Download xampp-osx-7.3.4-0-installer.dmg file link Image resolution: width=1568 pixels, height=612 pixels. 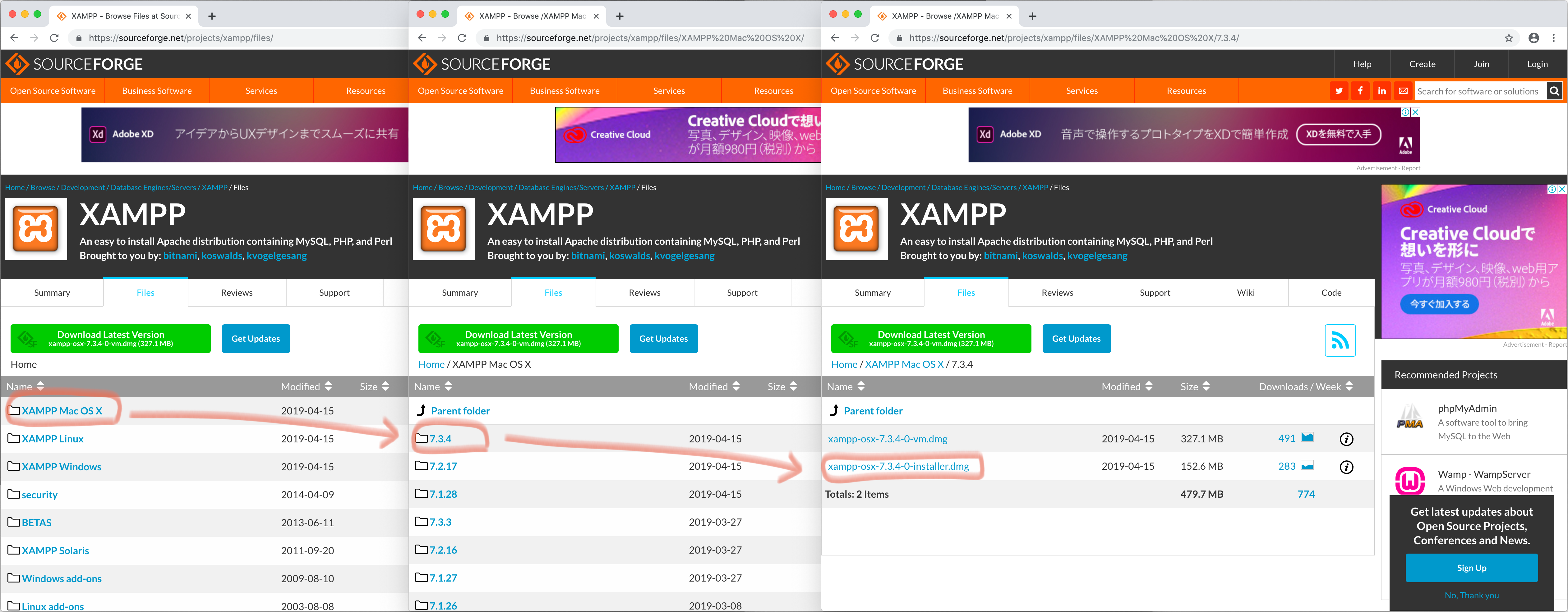pos(898,467)
